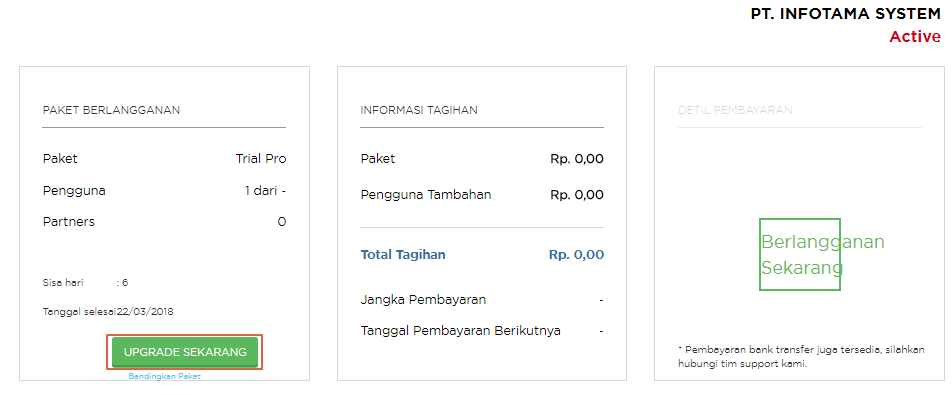
Task: Click the Pengguna Tambahan row label
Action: (x=426, y=195)
